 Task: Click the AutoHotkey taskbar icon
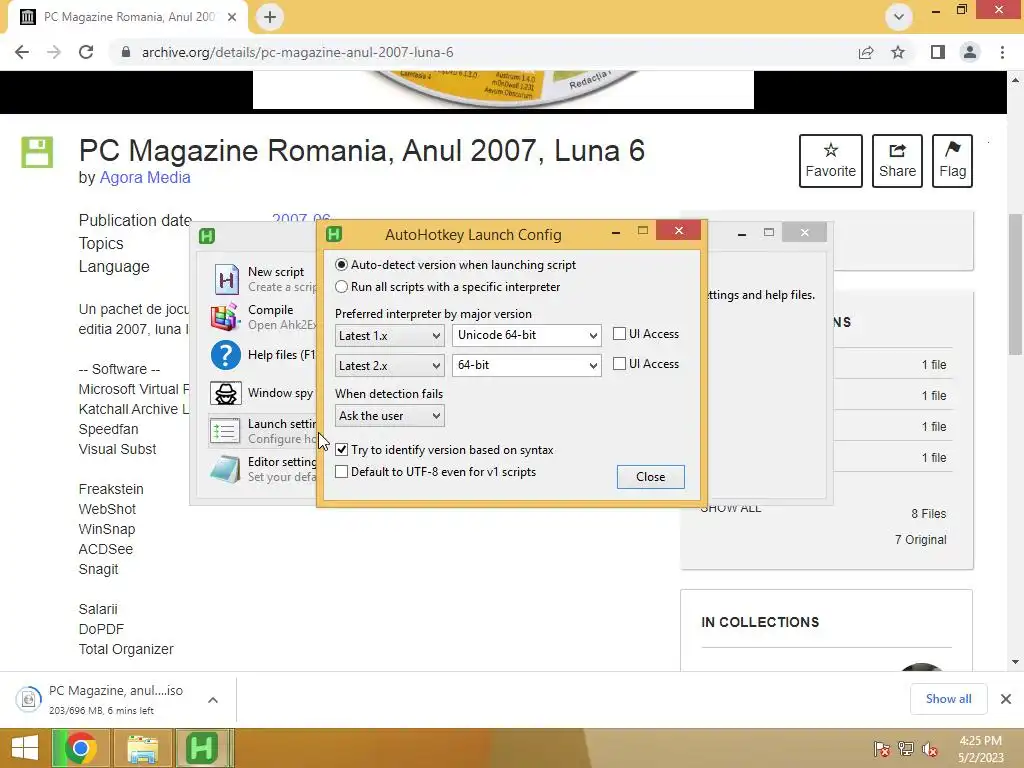coord(202,748)
